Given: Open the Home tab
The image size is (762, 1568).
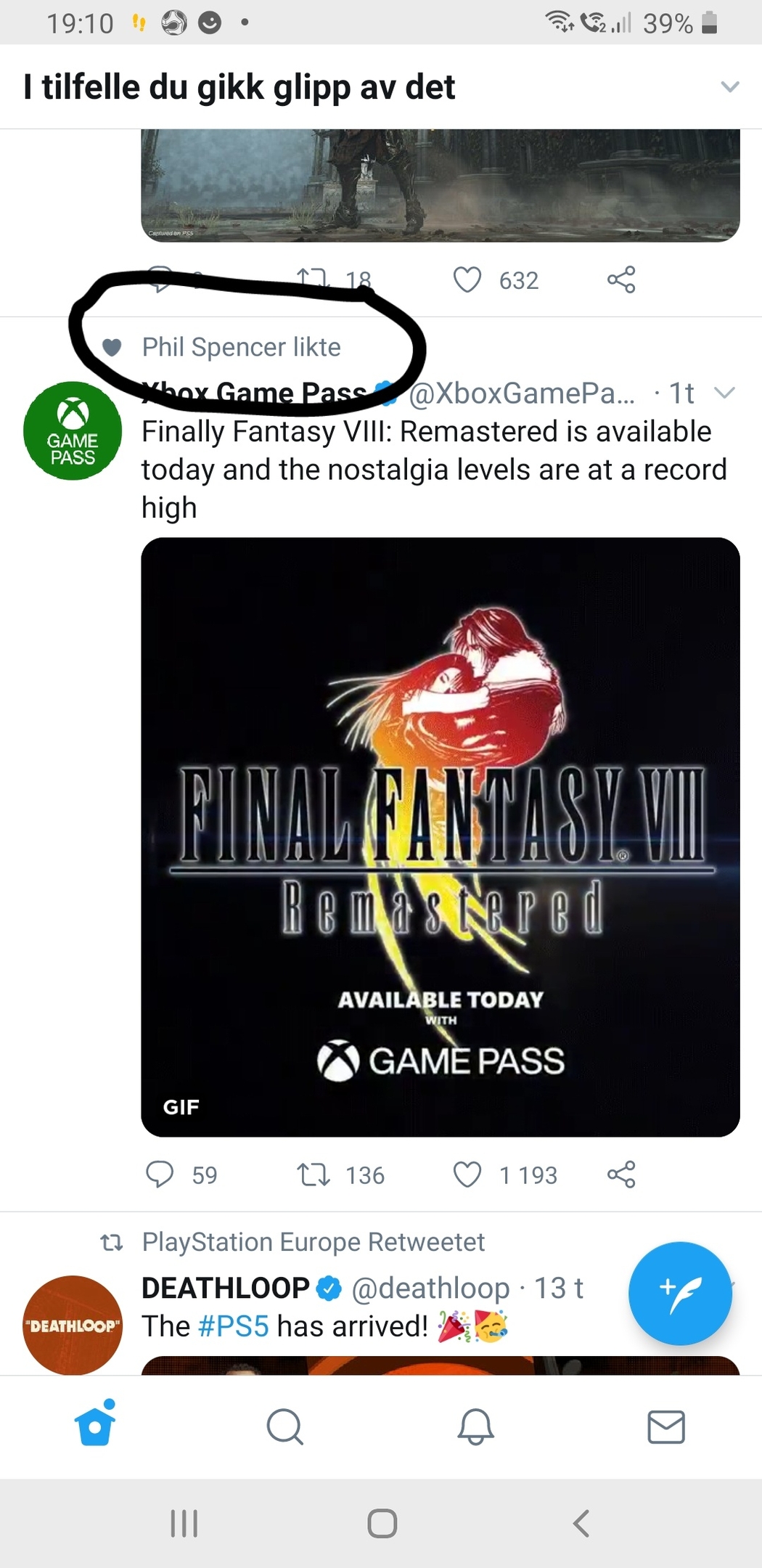Looking at the screenshot, I should [95, 1425].
